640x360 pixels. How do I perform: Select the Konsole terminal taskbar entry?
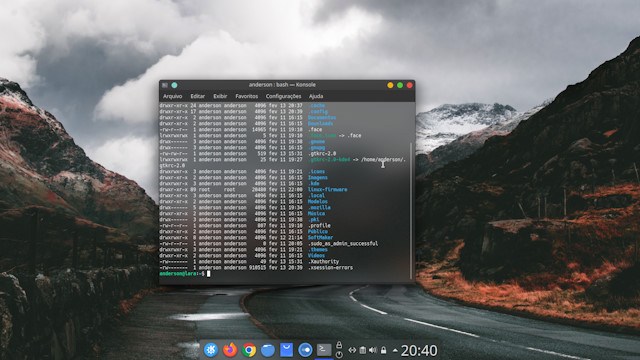[x=324, y=350]
